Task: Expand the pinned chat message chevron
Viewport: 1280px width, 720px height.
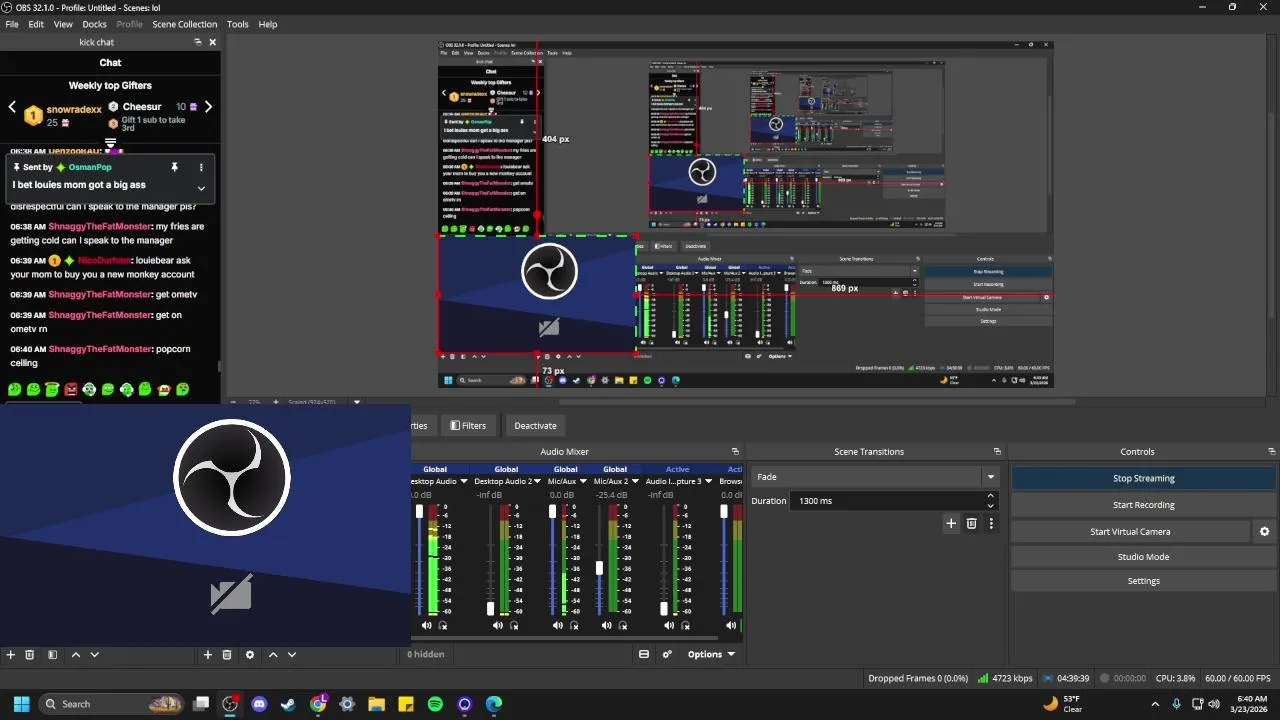Action: point(201,188)
